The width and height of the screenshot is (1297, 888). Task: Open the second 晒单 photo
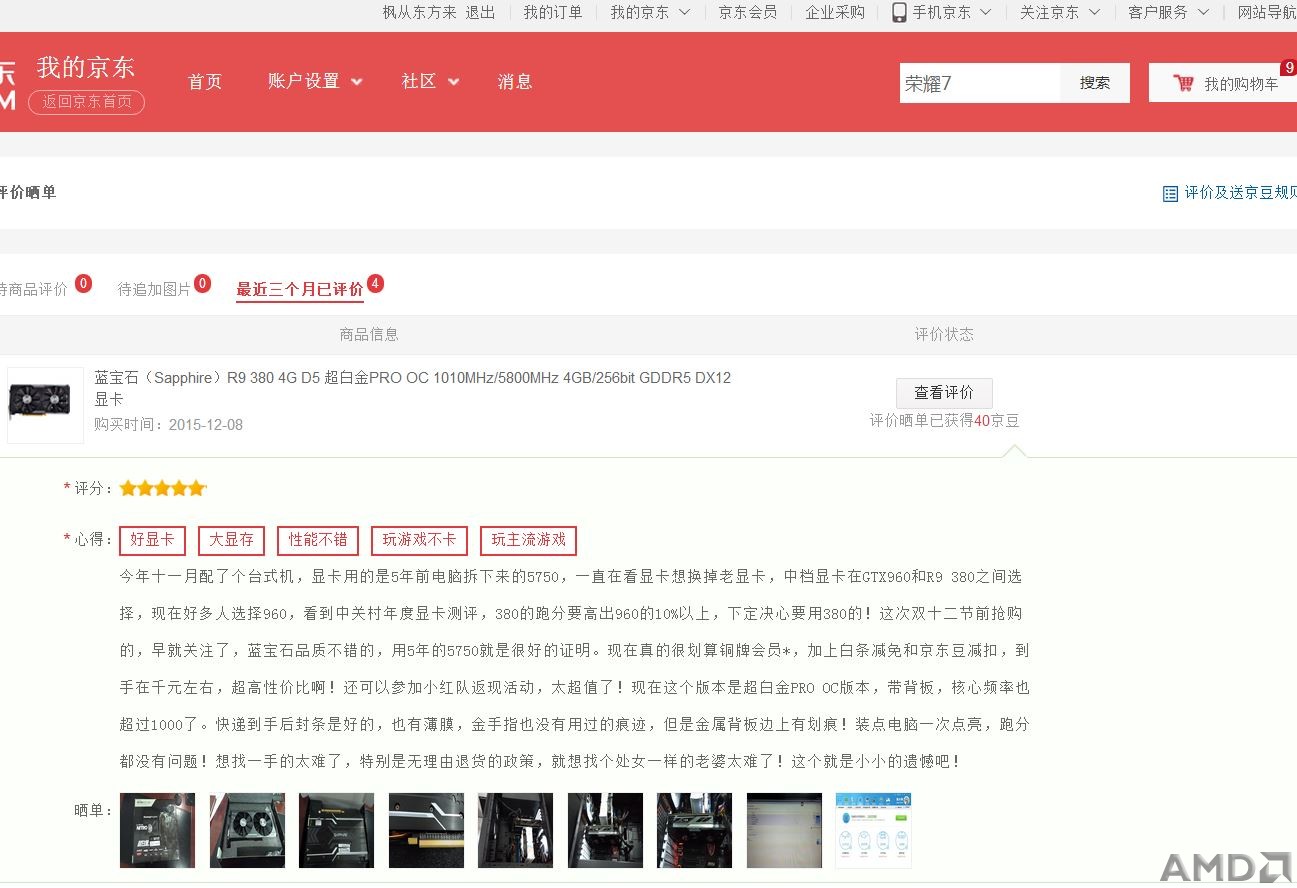[247, 830]
